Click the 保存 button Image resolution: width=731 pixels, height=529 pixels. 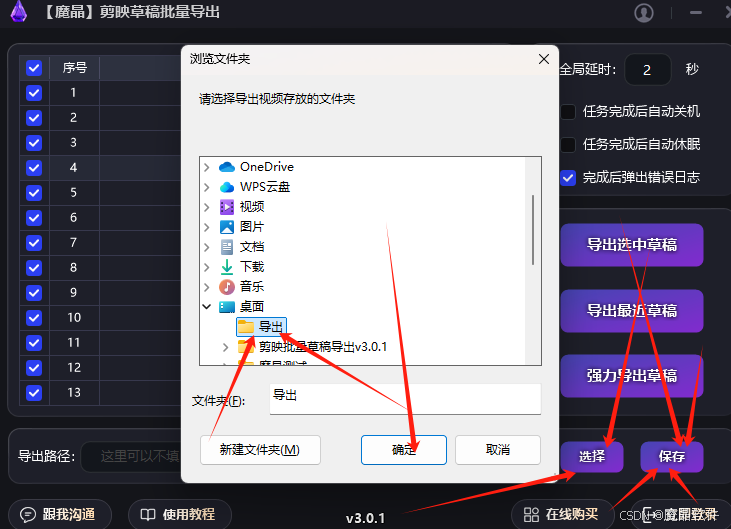click(672, 456)
